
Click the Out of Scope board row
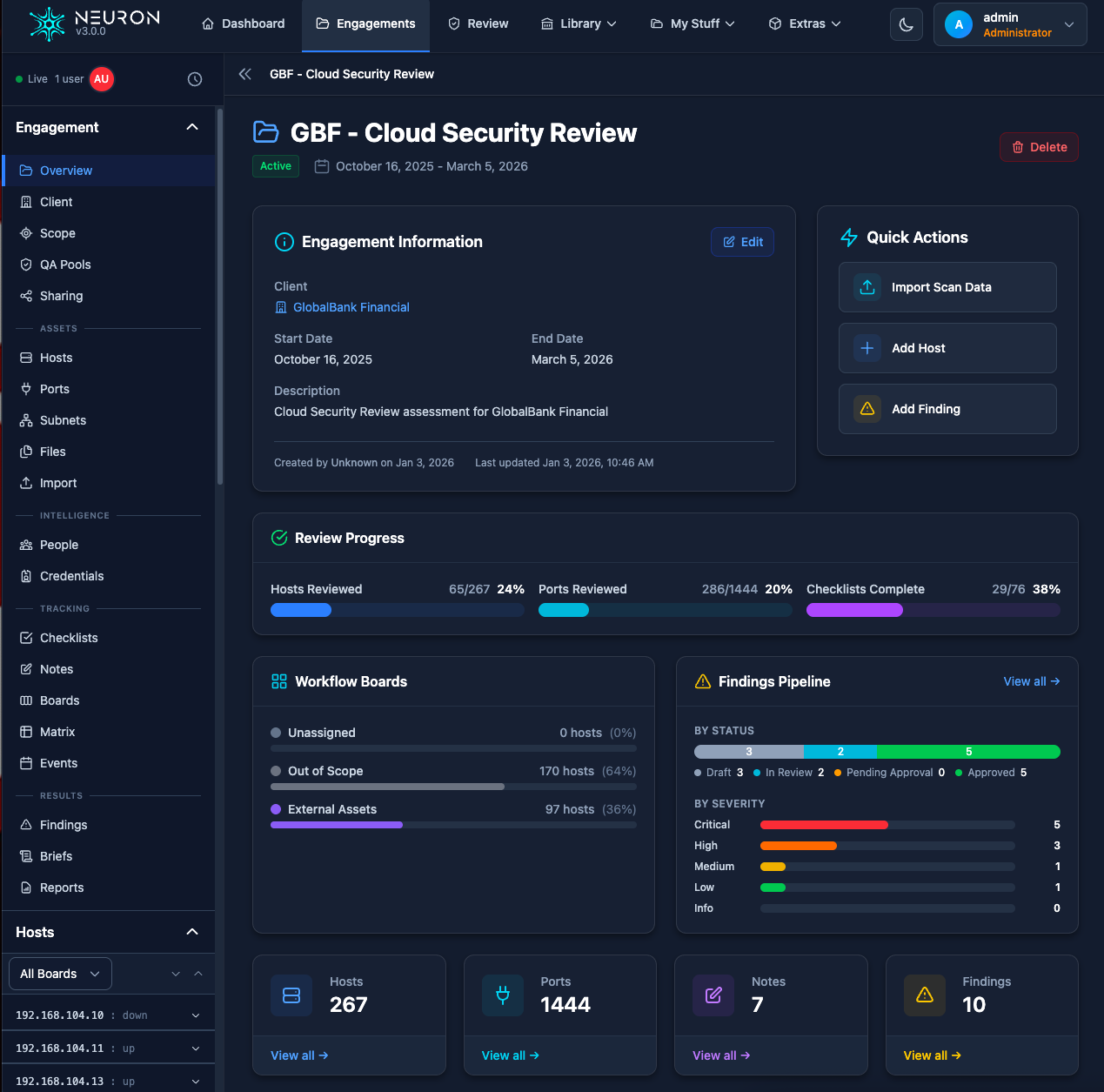(x=453, y=778)
